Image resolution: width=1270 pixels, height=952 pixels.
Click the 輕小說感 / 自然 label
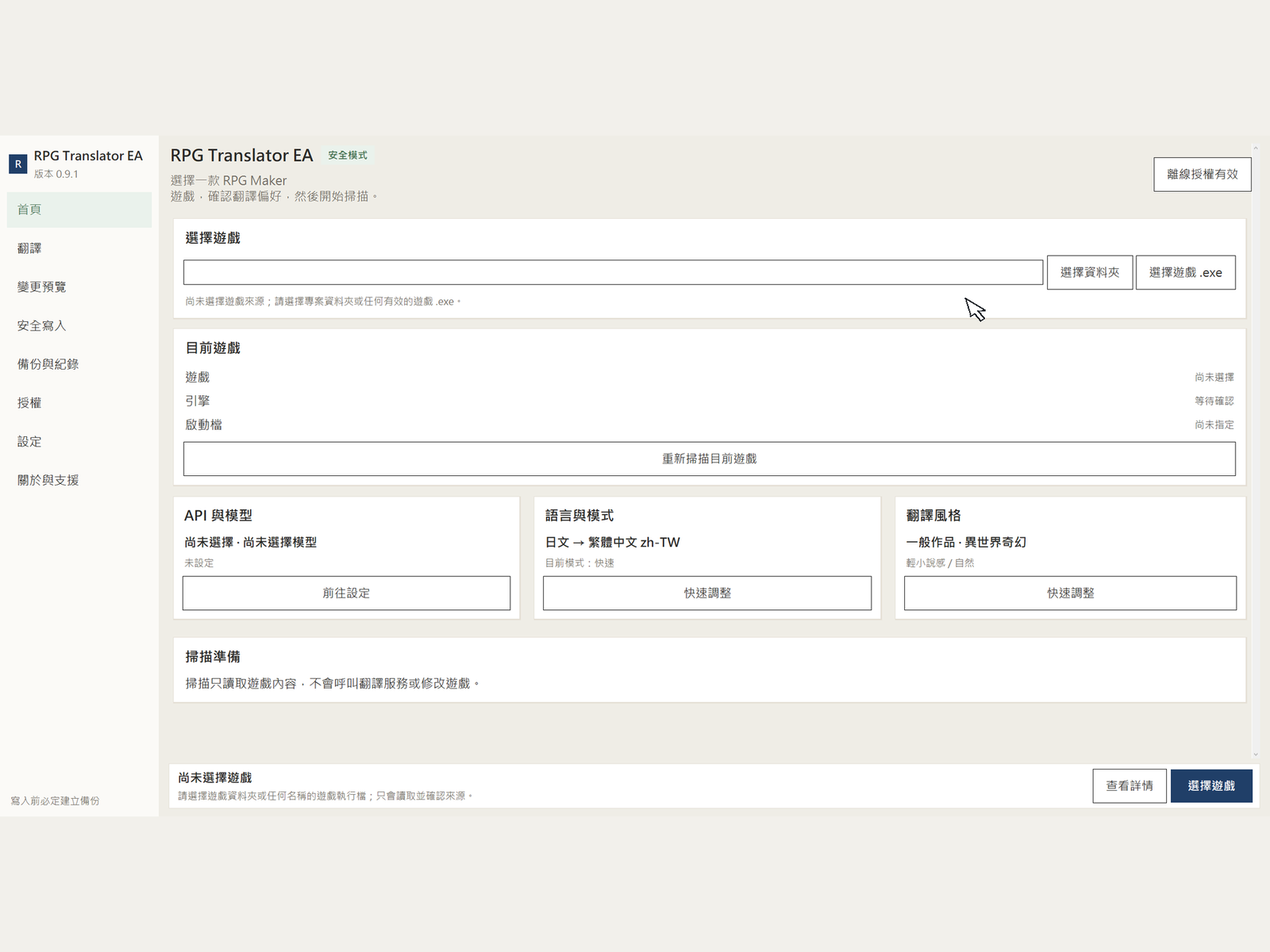(940, 563)
